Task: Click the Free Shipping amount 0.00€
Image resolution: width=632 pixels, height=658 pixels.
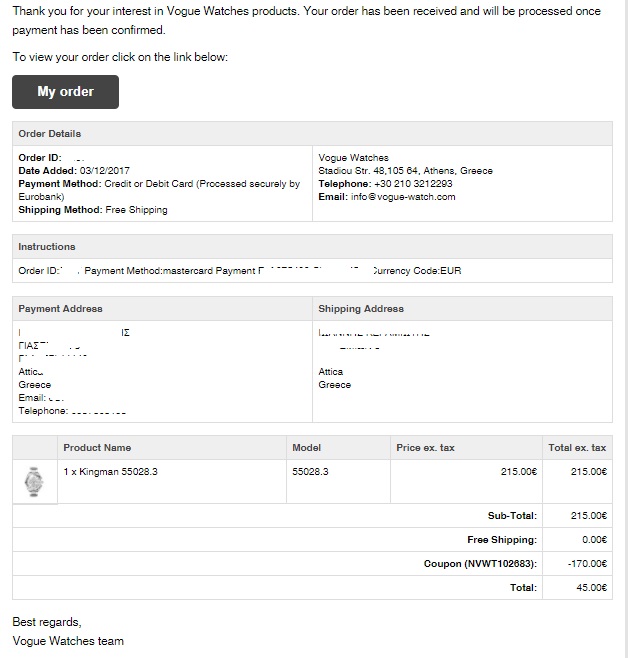Action: pyautogui.click(x=594, y=540)
